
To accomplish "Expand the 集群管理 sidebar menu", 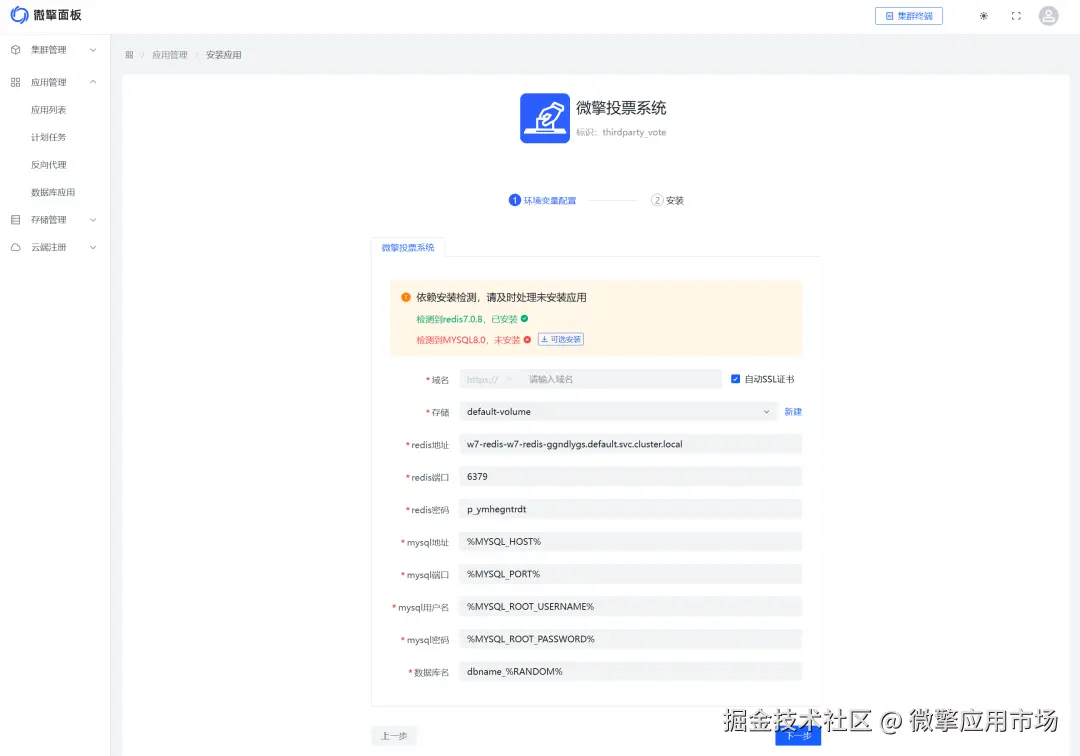I will 54,50.
